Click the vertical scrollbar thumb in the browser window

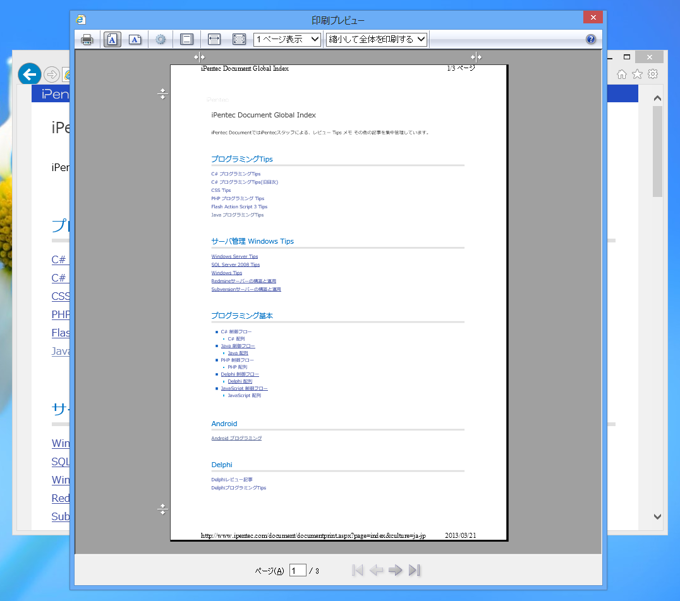tap(657, 151)
